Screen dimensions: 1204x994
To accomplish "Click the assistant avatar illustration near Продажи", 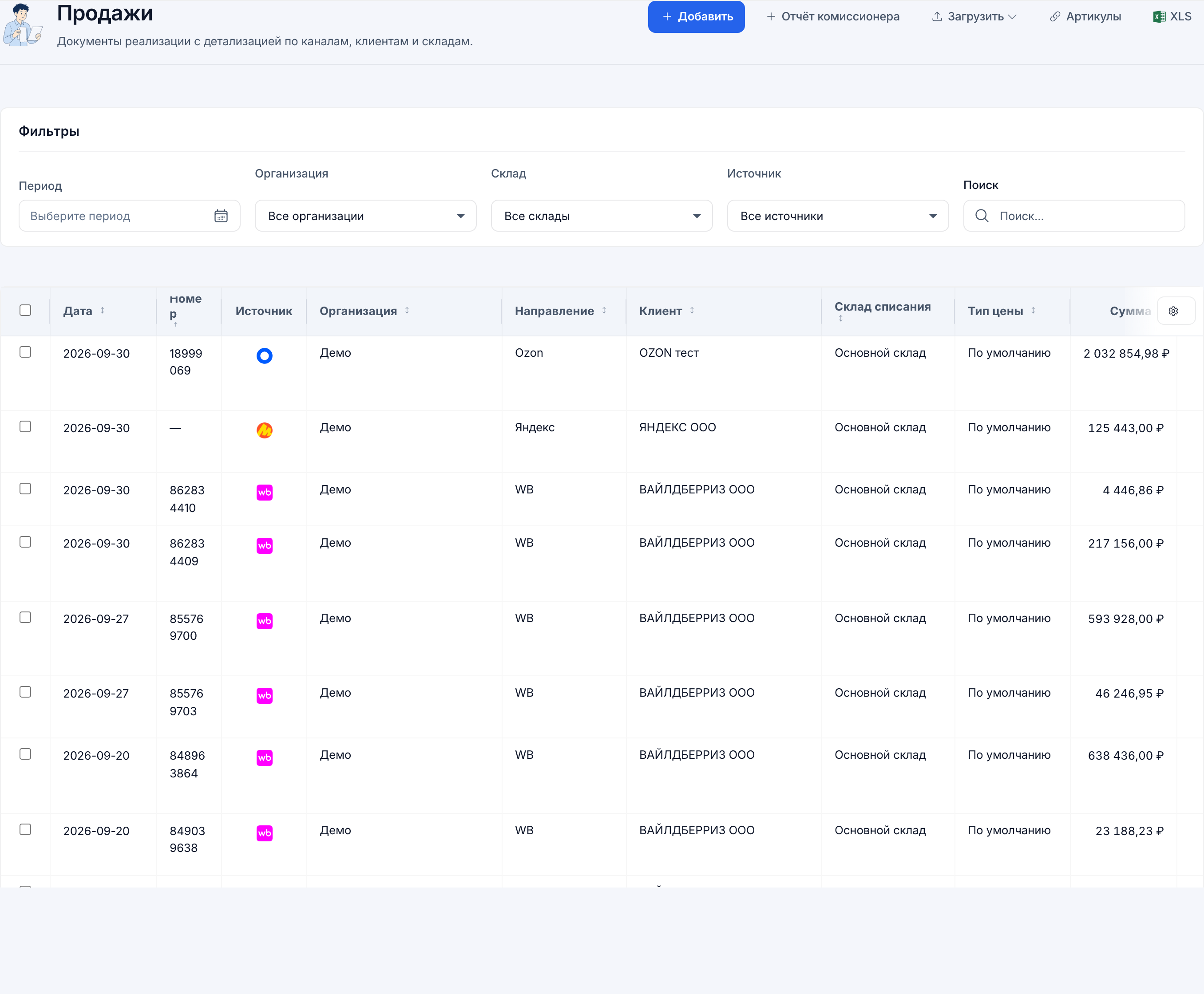I will pyautogui.click(x=22, y=24).
